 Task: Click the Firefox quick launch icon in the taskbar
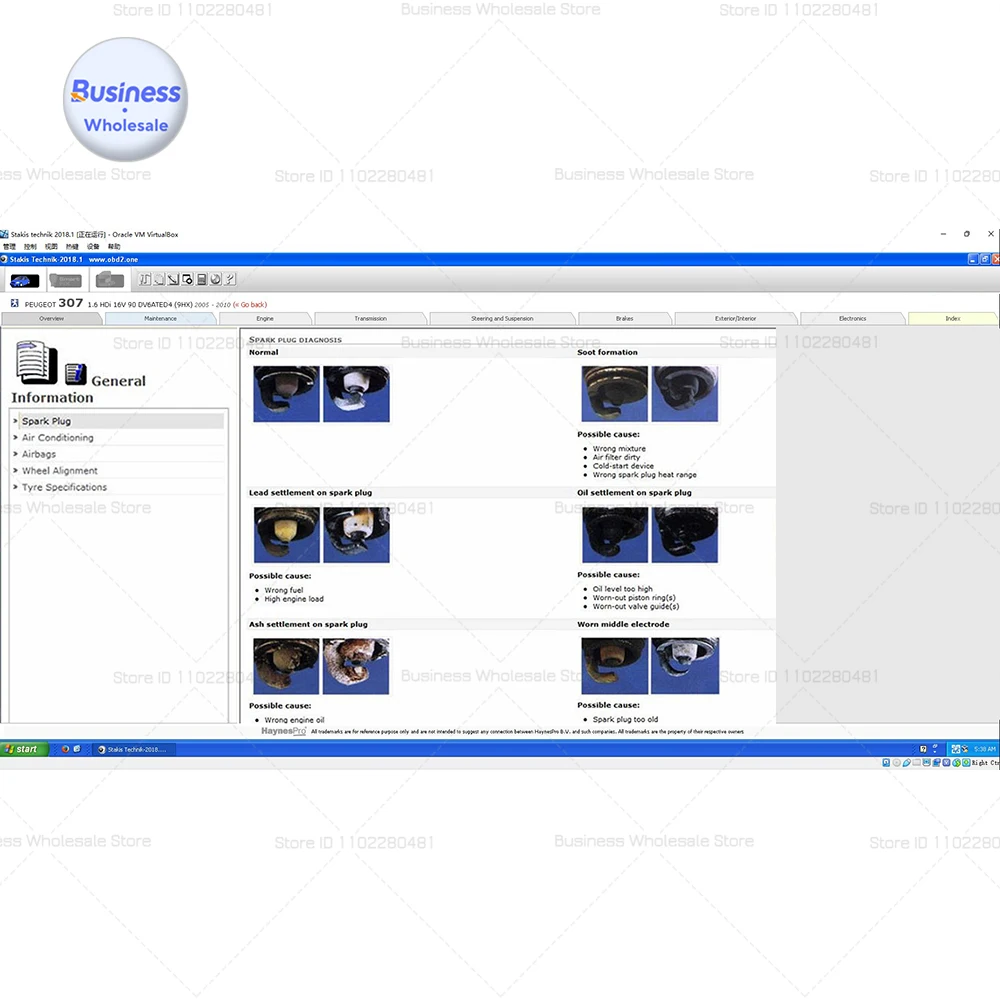tap(65, 749)
